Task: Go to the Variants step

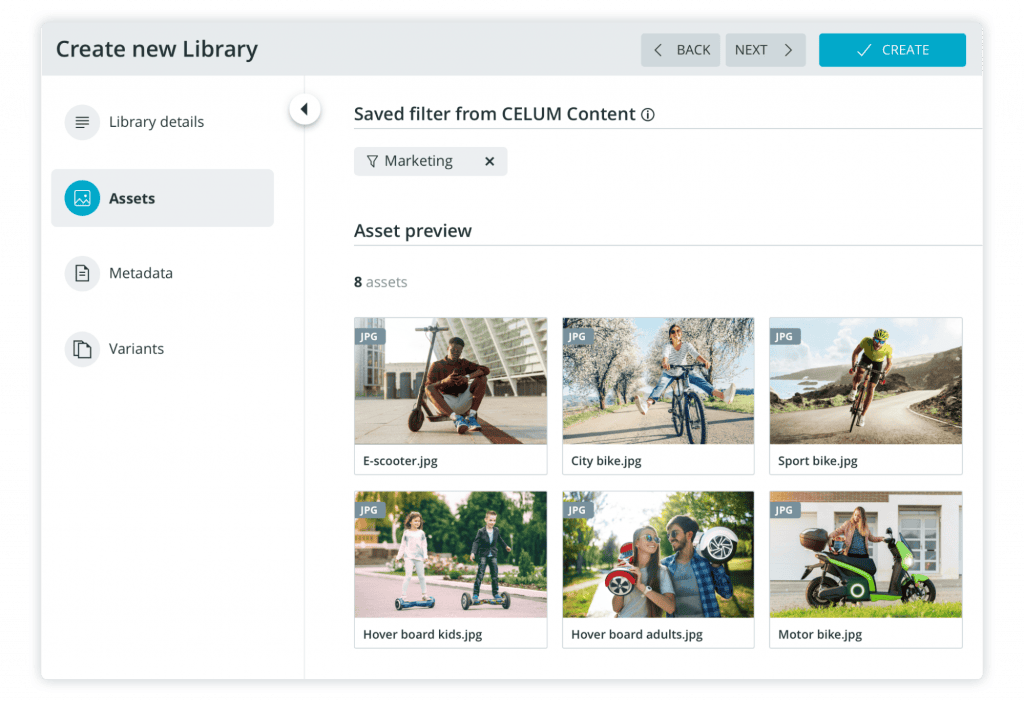Action: pyautogui.click(x=136, y=349)
